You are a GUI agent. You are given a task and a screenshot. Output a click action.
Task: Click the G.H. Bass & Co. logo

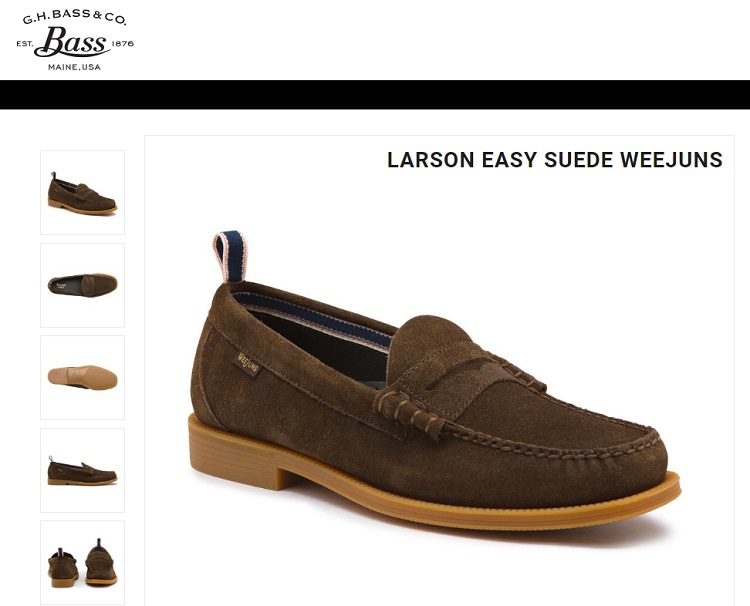pyautogui.click(x=75, y=40)
